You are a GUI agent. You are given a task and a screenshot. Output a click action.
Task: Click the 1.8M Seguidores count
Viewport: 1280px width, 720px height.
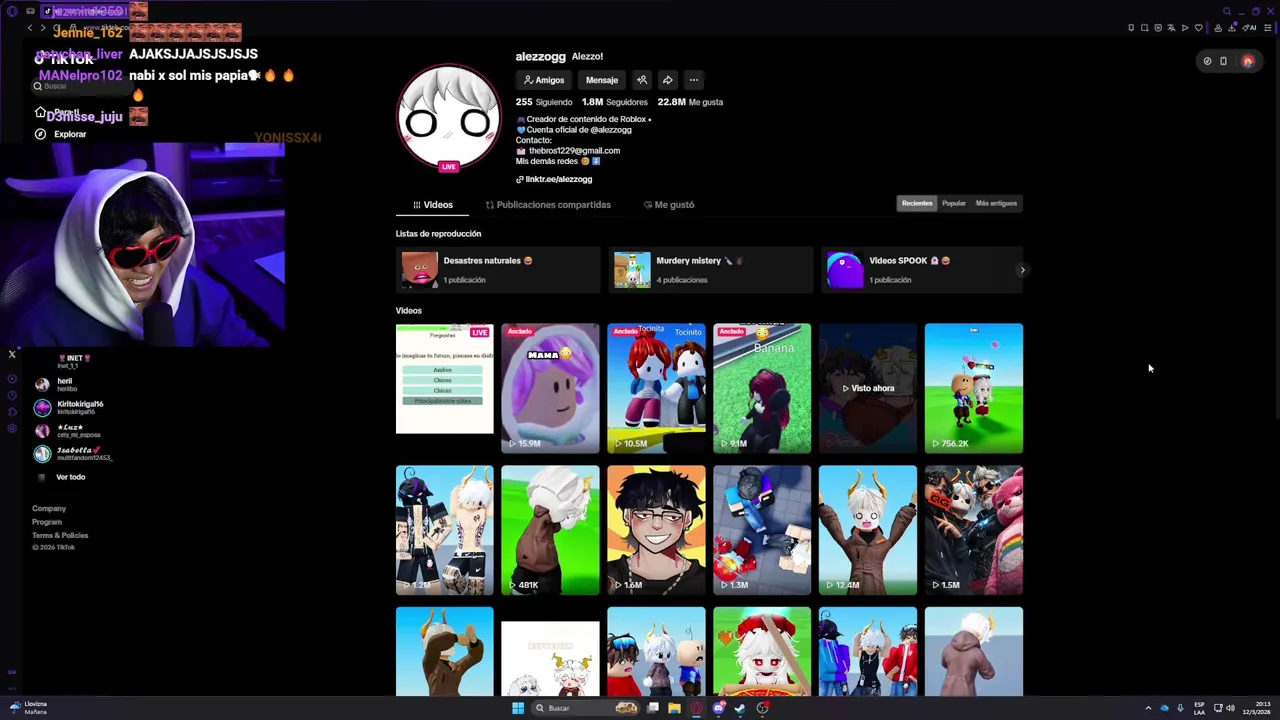(615, 102)
